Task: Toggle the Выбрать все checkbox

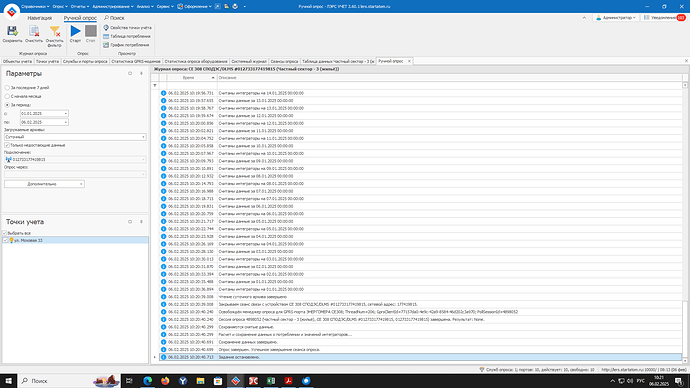Action: coord(4,233)
